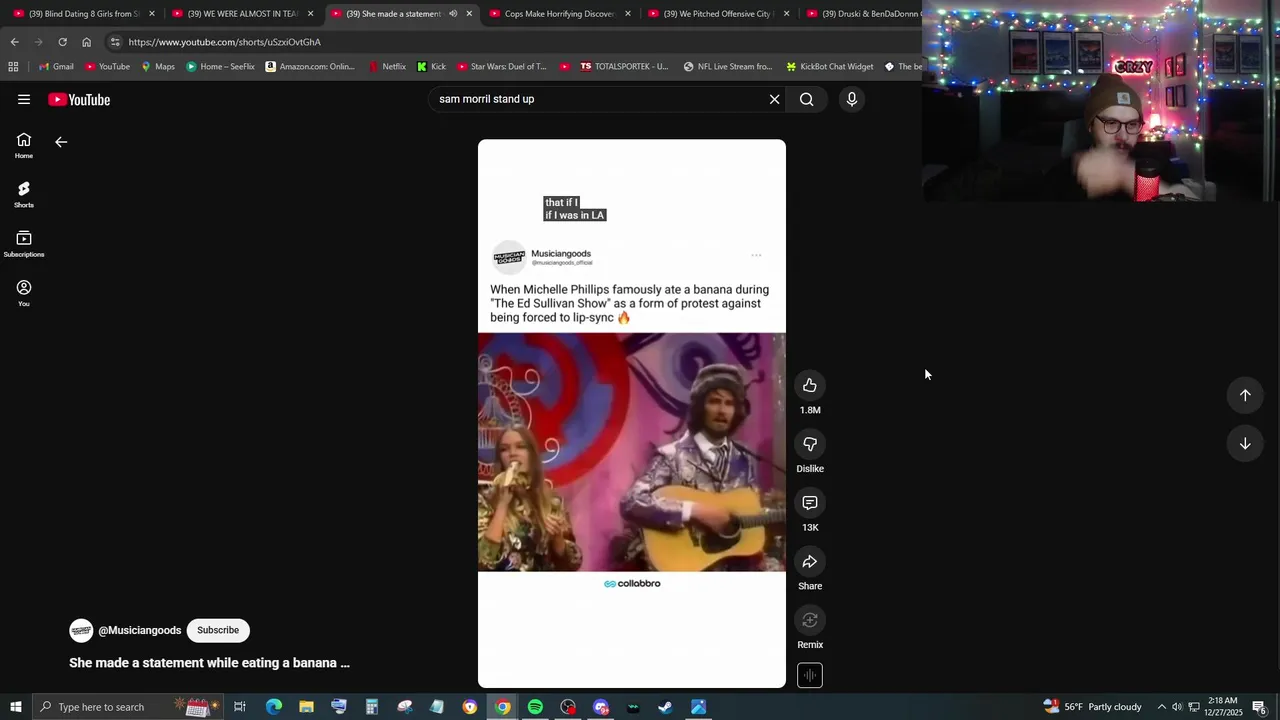This screenshot has height=720, width=1280.
Task: Go to the browser home page
Action: click(86, 42)
